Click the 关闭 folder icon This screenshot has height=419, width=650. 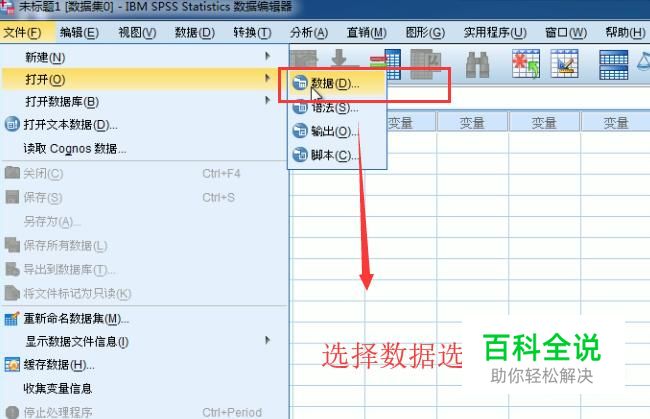tap(12, 172)
